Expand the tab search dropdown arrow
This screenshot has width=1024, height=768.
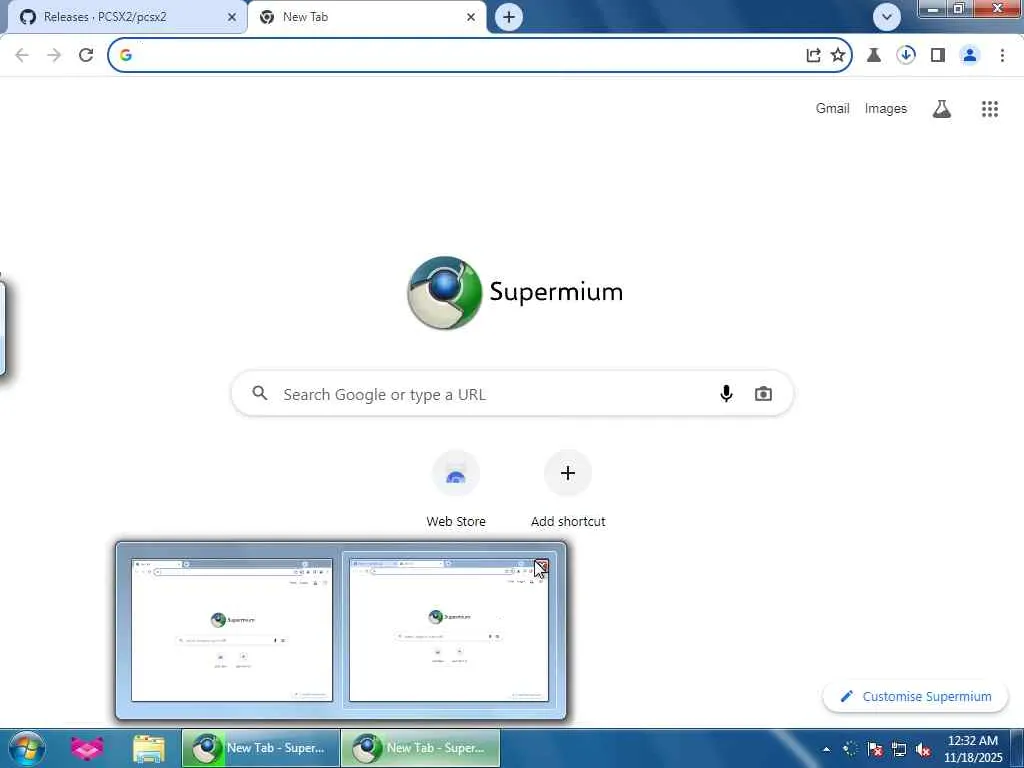tap(886, 17)
